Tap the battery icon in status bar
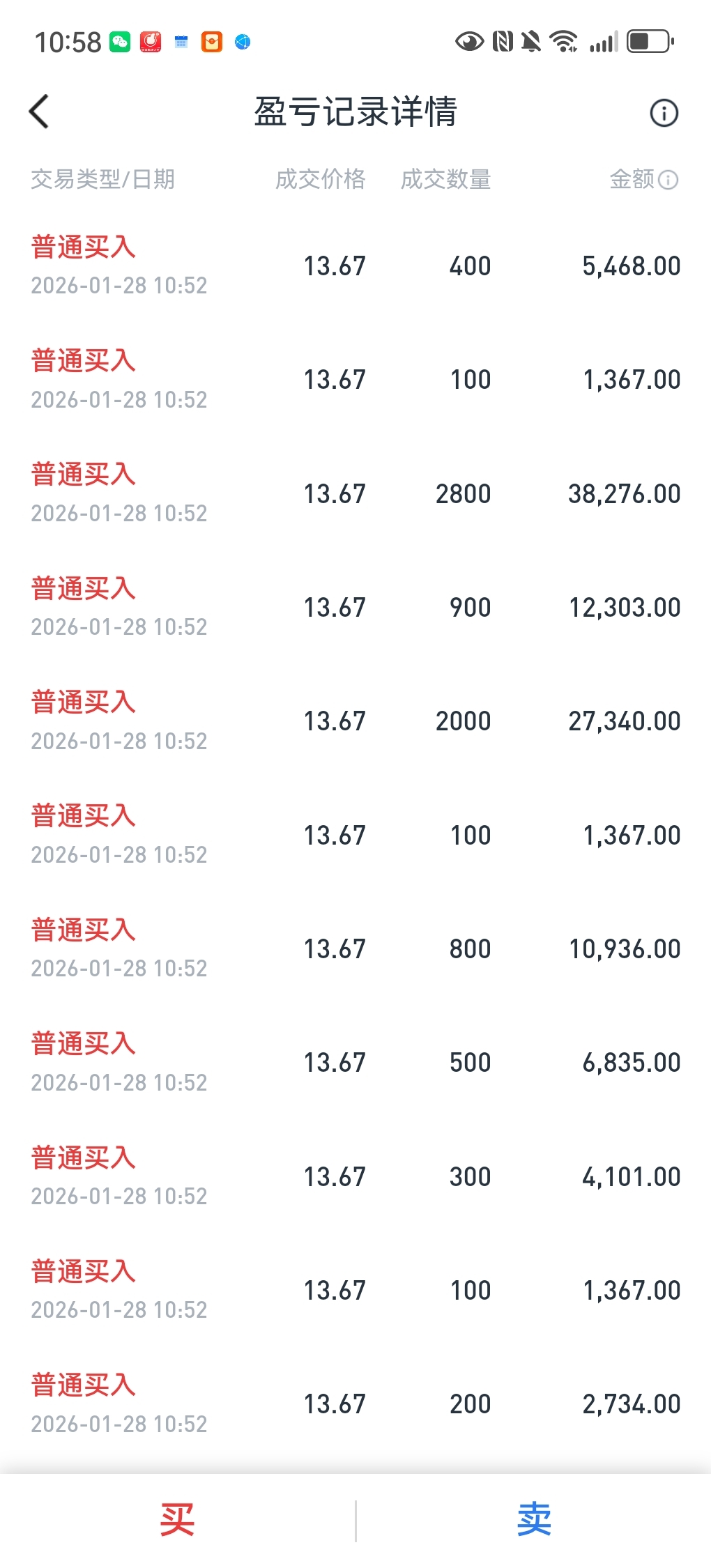This screenshot has width=711, height=1568. 650,42
